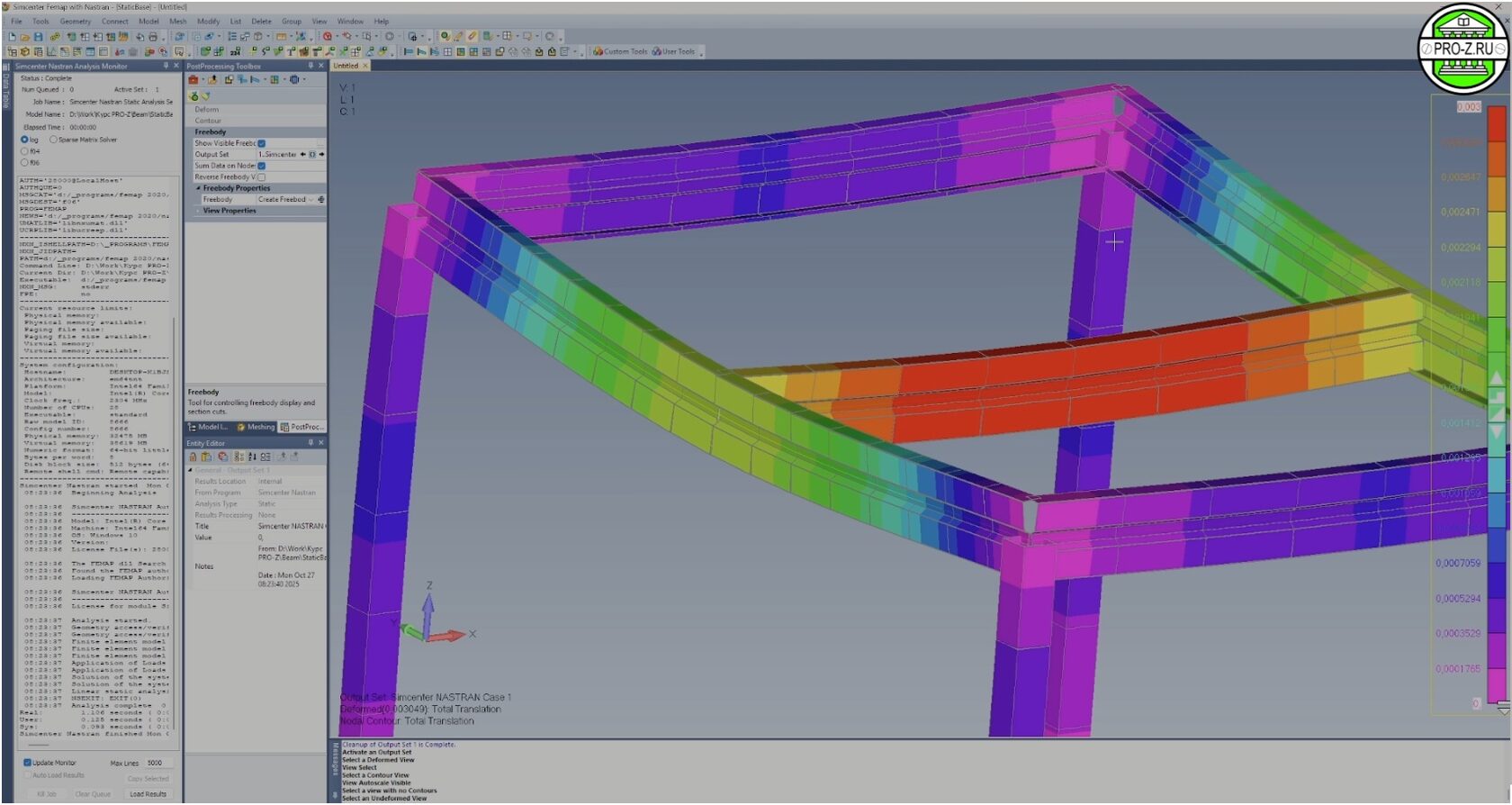
Task: Click the Print icon in main toolbar
Action: pyautogui.click(x=152, y=37)
